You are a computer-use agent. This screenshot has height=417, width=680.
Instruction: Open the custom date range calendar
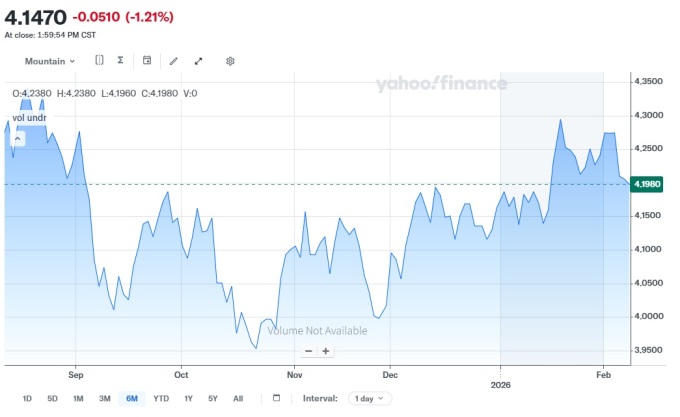click(x=277, y=398)
